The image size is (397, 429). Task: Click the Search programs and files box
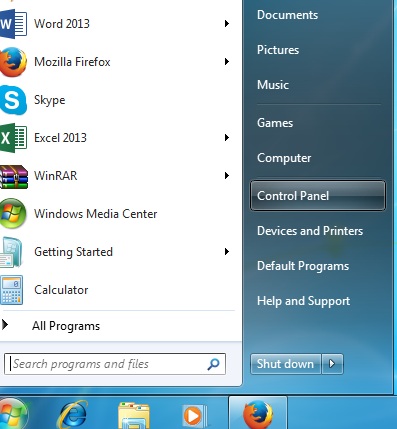(x=115, y=364)
